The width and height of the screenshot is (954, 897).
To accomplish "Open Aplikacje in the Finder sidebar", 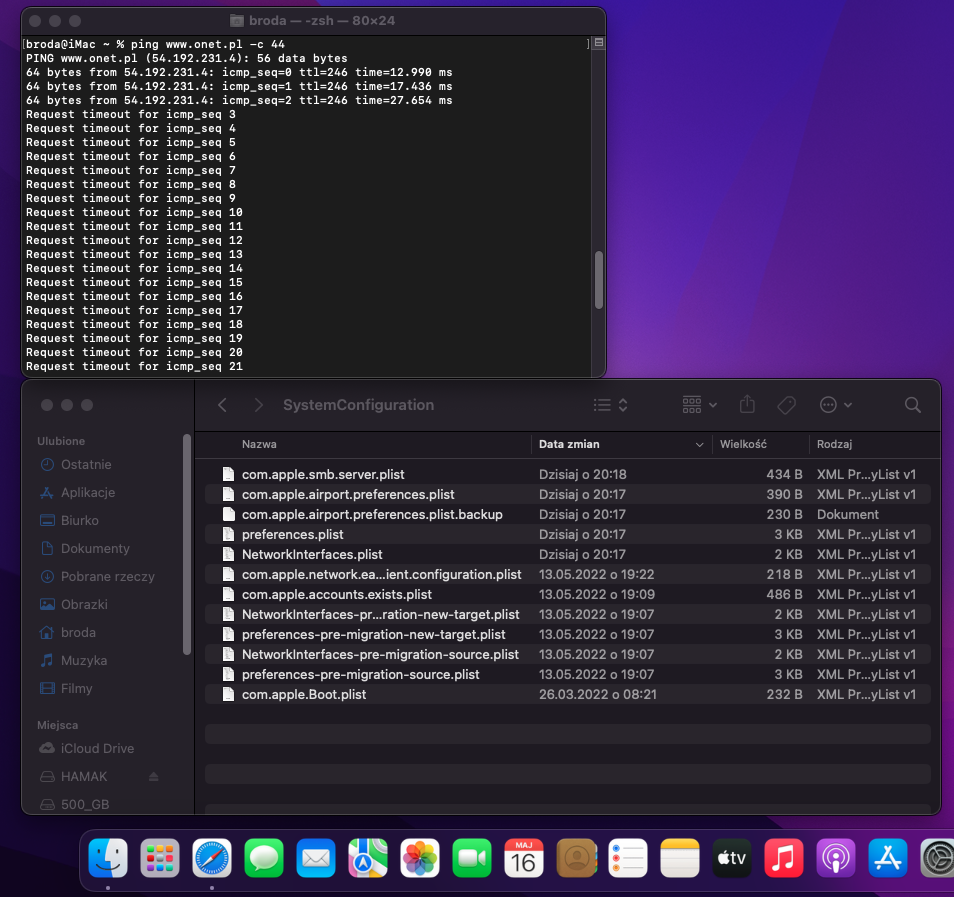I will [88, 492].
